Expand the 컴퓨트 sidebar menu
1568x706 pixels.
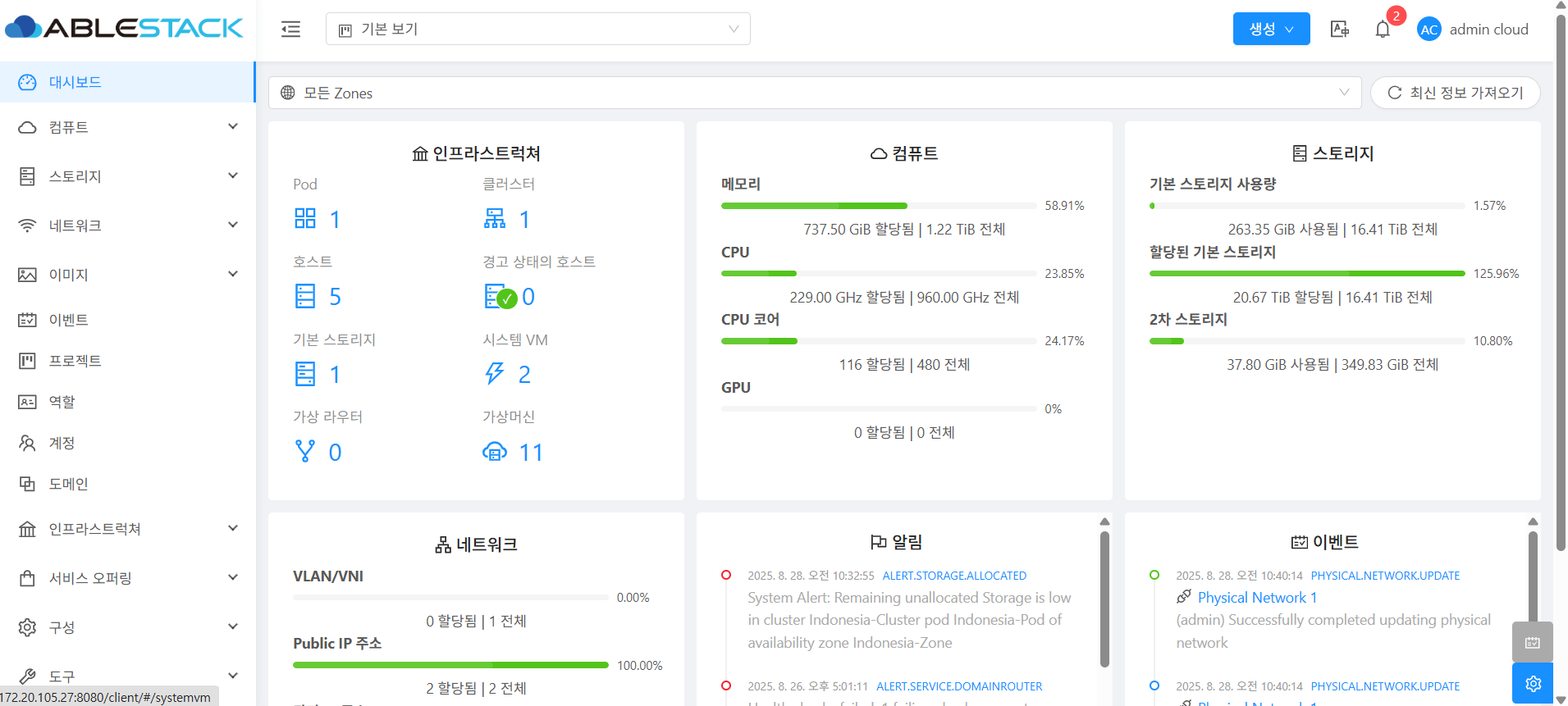click(x=128, y=127)
